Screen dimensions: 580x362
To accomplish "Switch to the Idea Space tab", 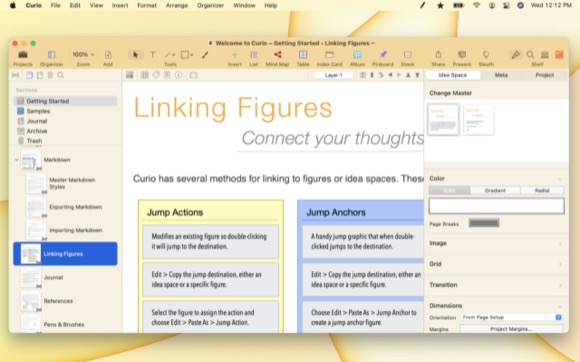I will point(453,75).
